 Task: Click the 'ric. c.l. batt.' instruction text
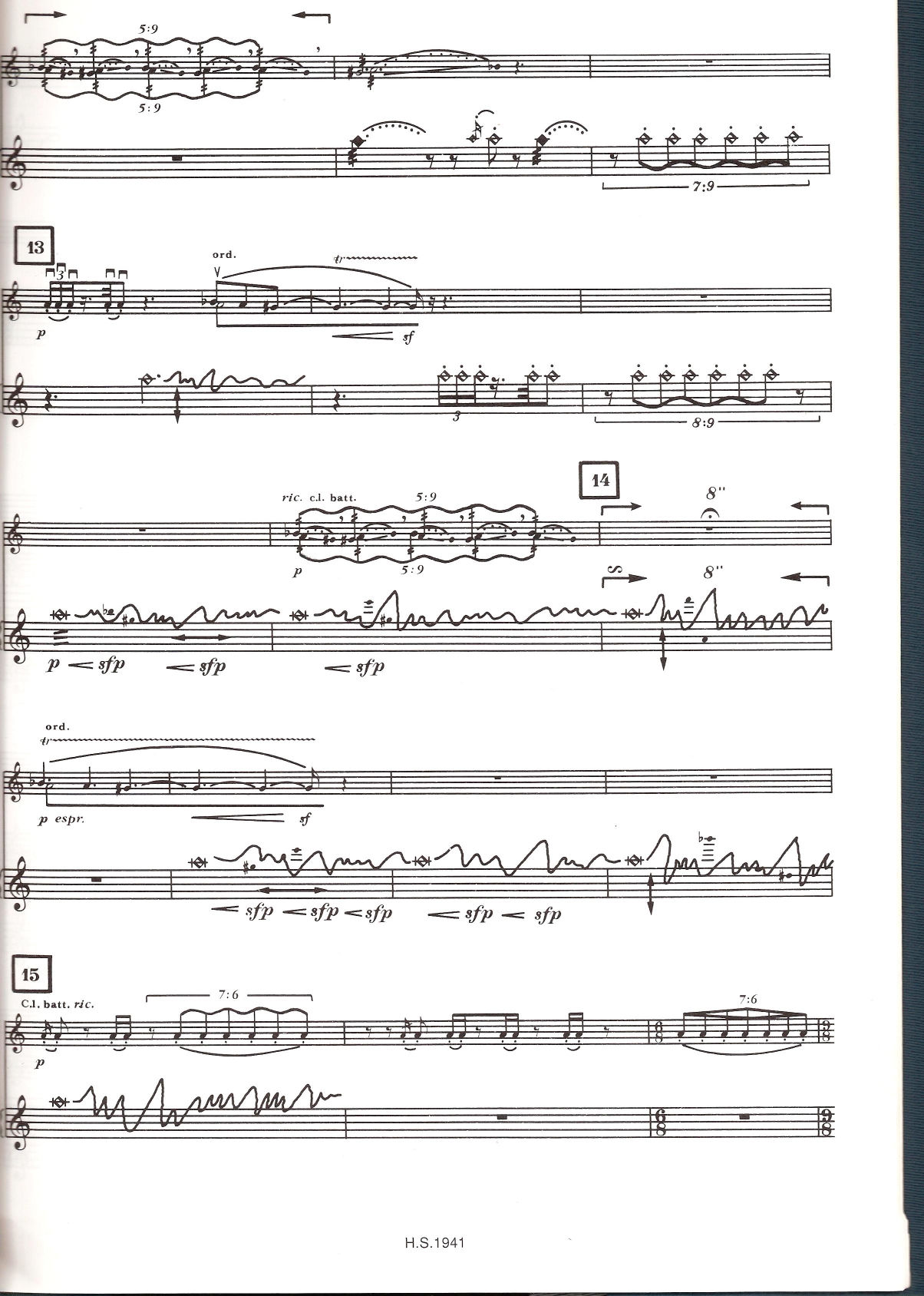pyautogui.click(x=319, y=498)
